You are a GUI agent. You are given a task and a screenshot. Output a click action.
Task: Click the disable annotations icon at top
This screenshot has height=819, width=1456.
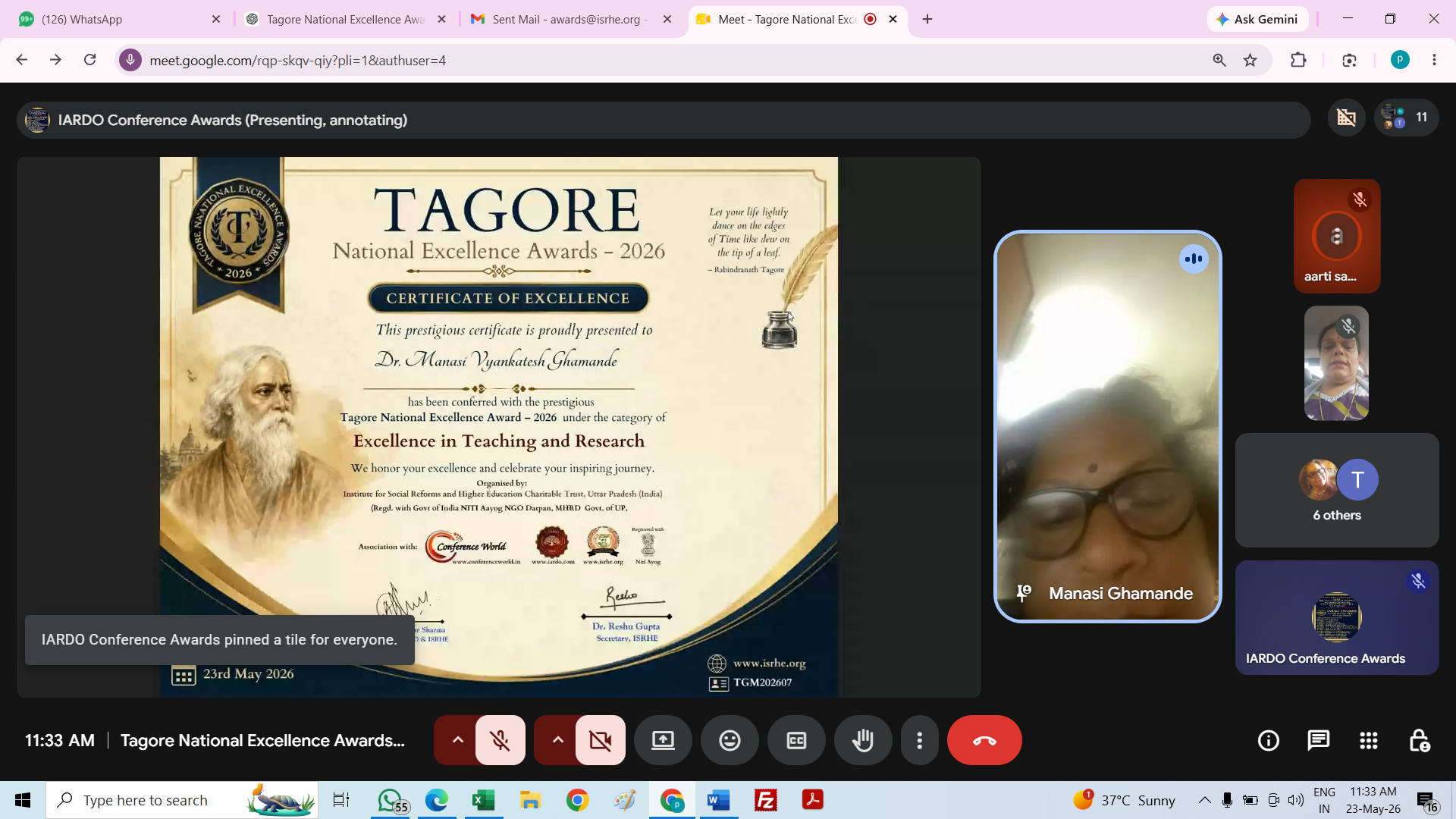coord(1346,118)
